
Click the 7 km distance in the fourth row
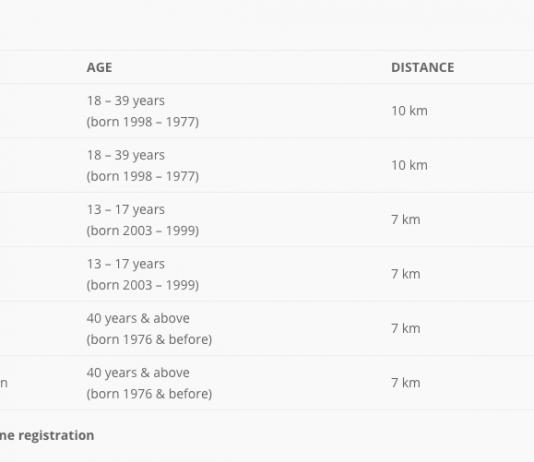(406, 274)
